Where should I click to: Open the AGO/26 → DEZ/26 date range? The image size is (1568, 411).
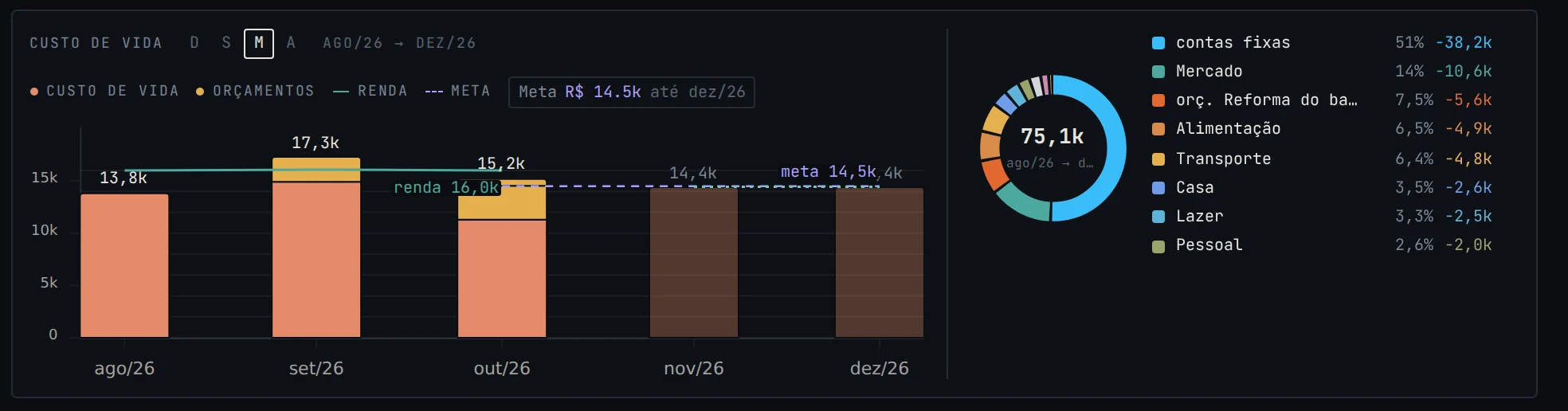(399, 43)
